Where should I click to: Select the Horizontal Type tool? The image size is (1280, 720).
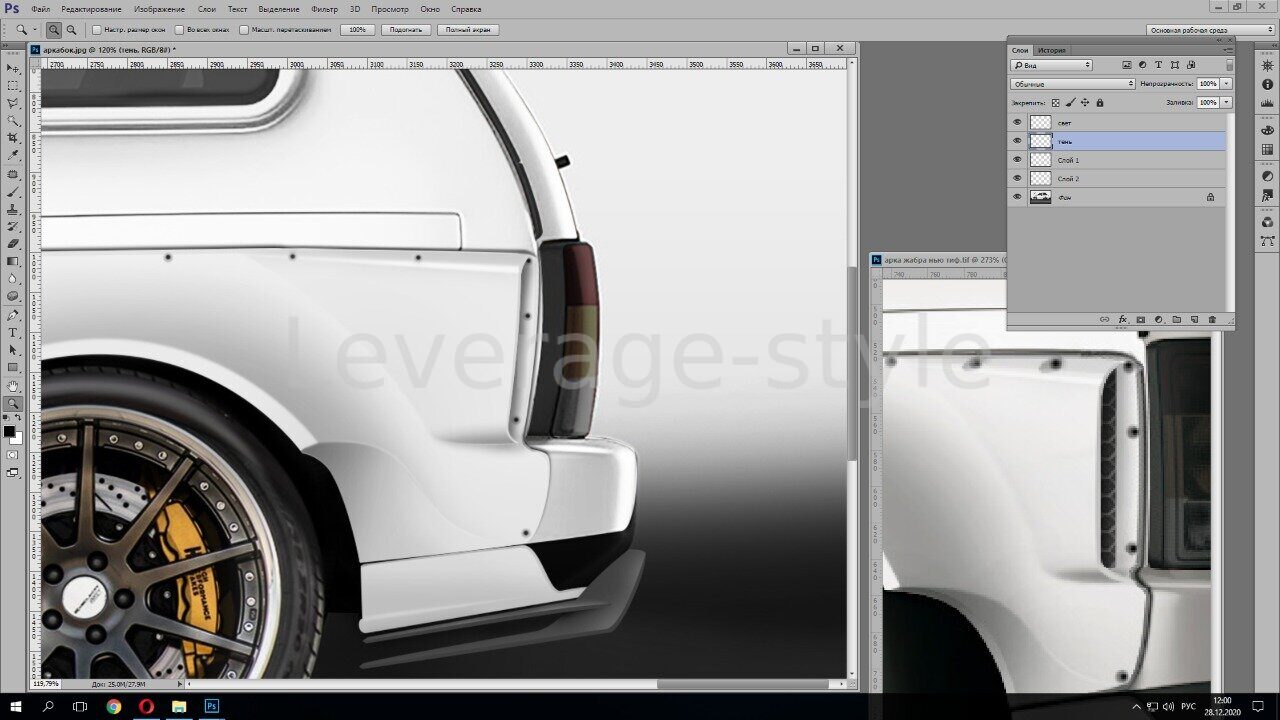click(13, 332)
